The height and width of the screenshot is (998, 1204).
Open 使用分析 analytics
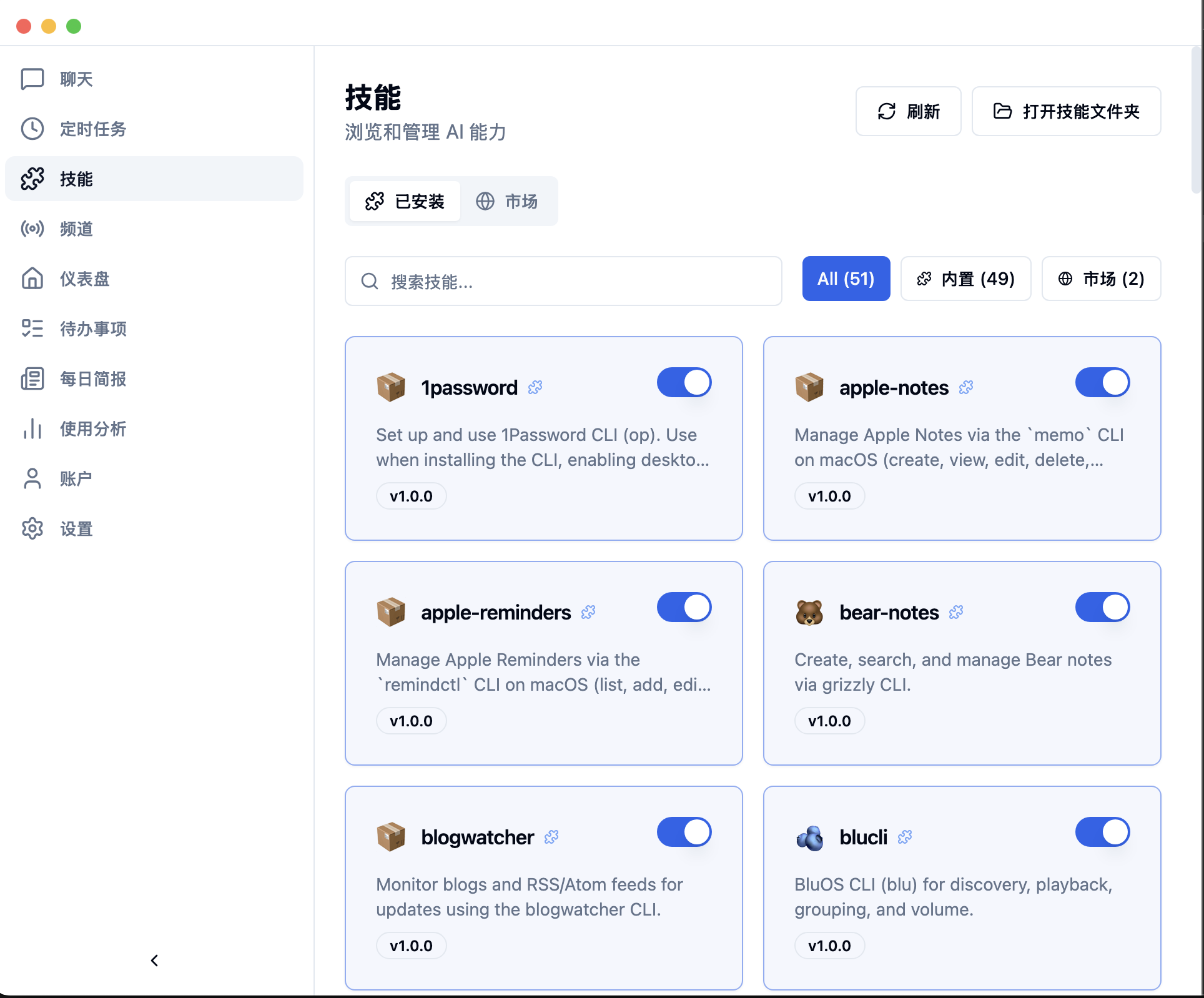[x=94, y=428]
